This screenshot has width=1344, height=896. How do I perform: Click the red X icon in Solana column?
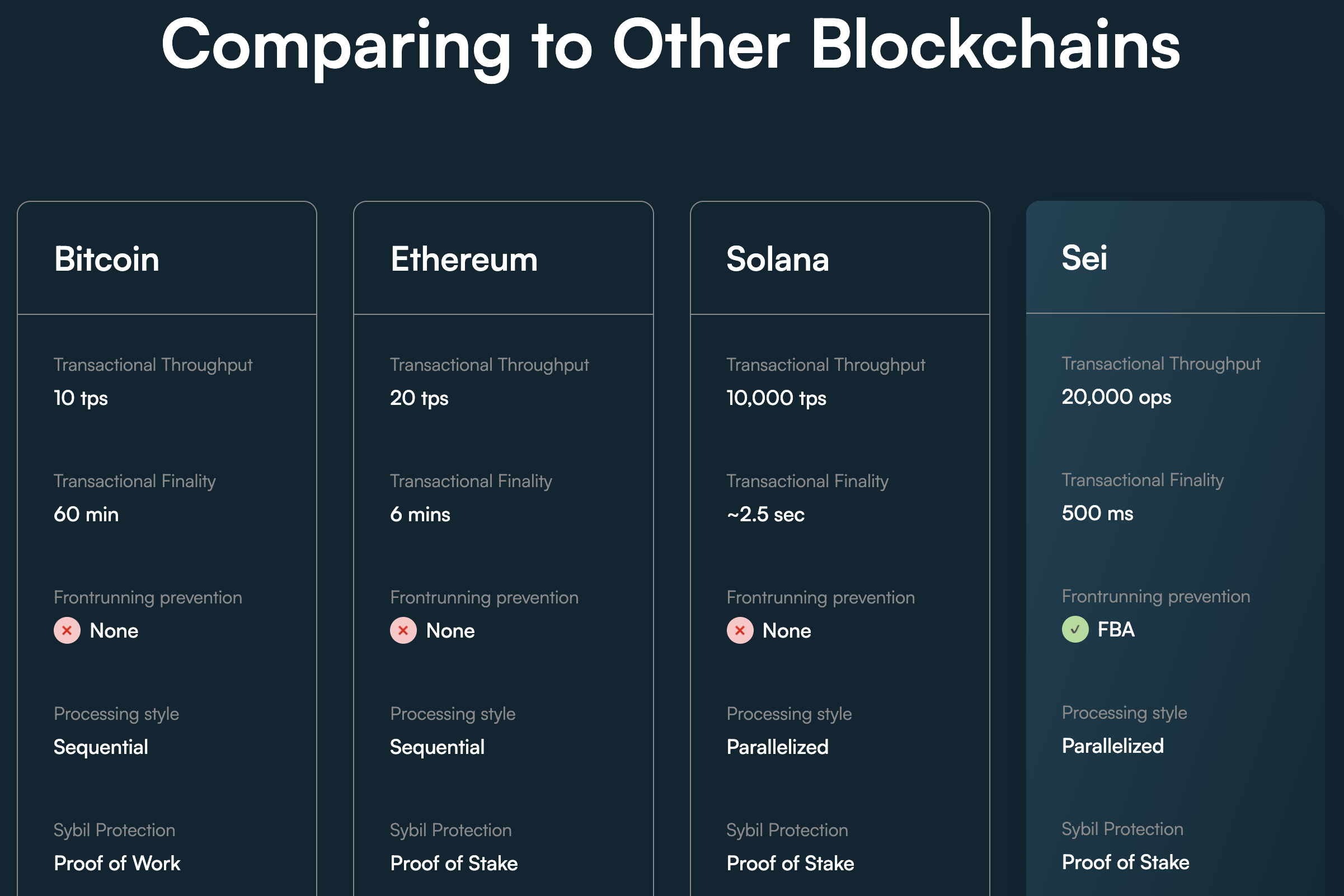740,630
